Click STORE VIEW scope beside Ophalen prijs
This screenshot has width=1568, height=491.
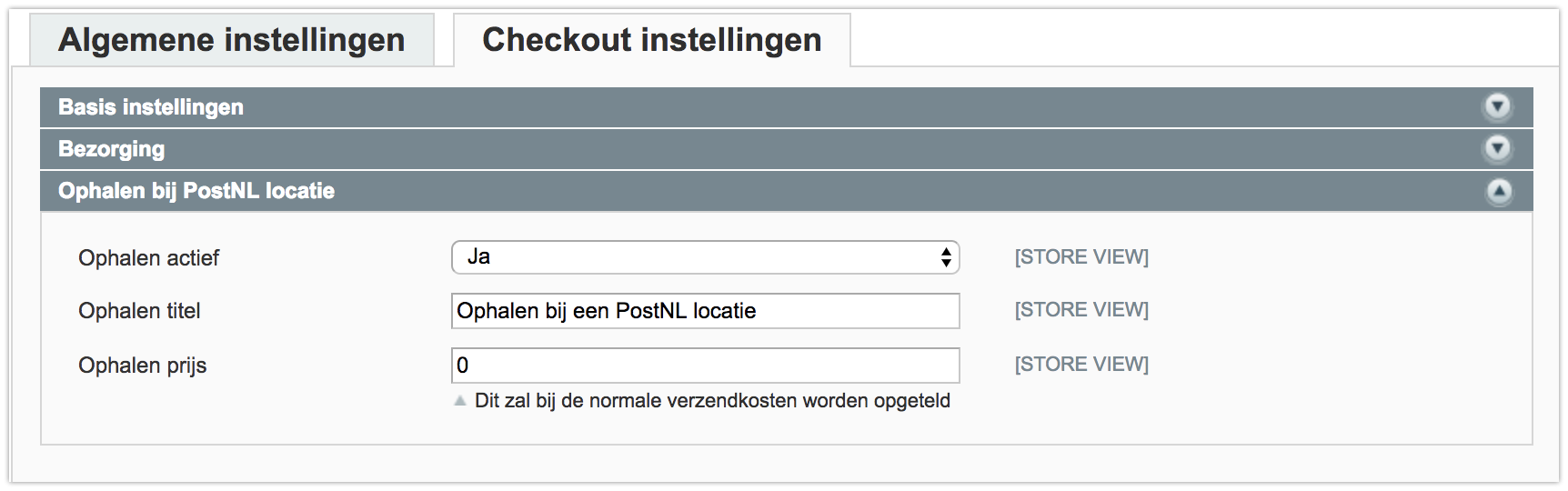1081,365
